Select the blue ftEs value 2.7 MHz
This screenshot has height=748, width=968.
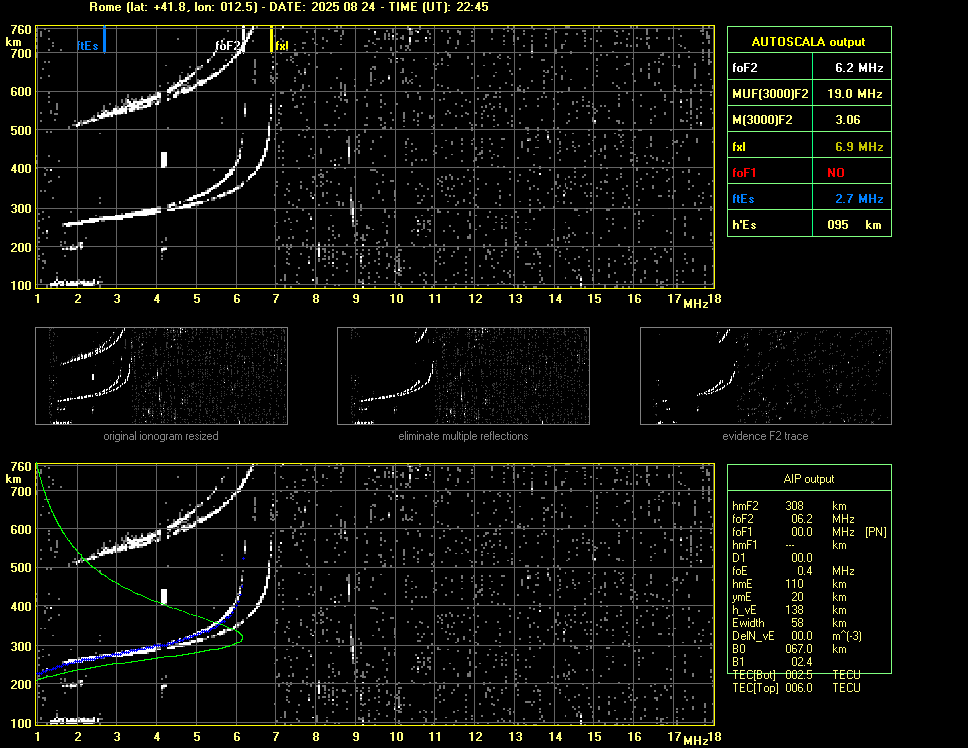(859, 199)
